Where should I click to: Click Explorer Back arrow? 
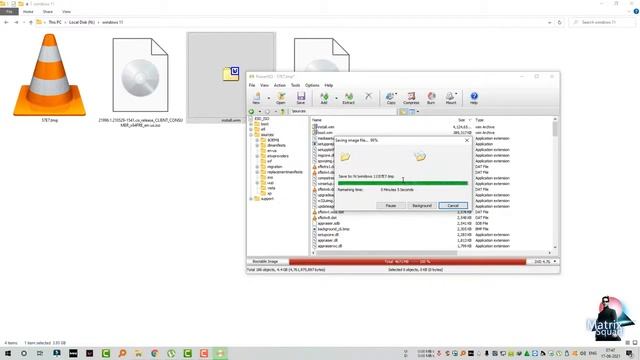coord(6,22)
